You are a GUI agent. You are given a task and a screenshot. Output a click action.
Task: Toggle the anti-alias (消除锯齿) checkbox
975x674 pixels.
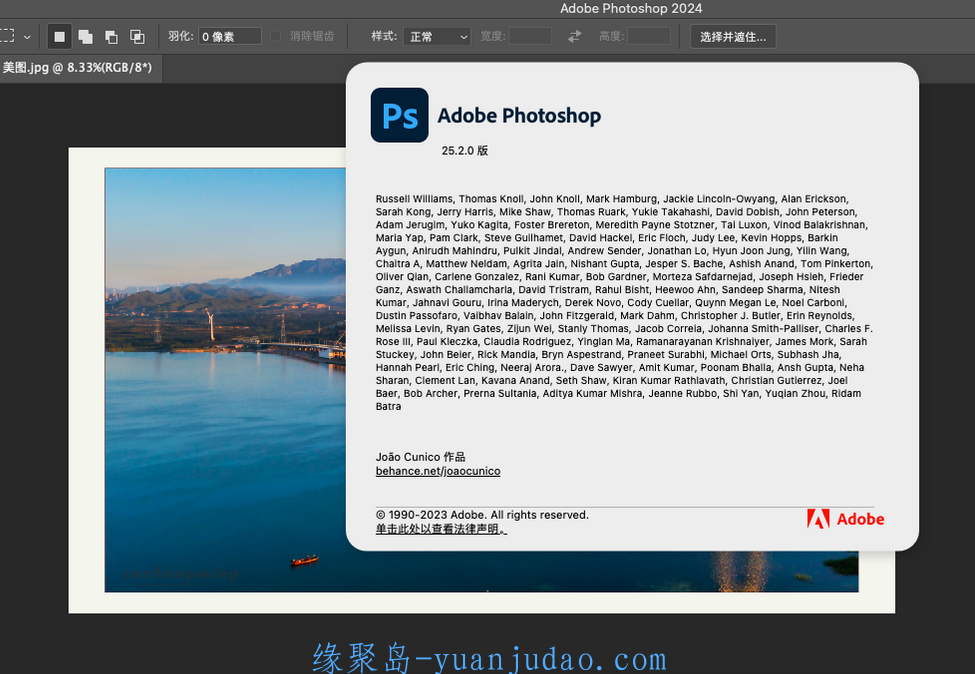pos(275,36)
